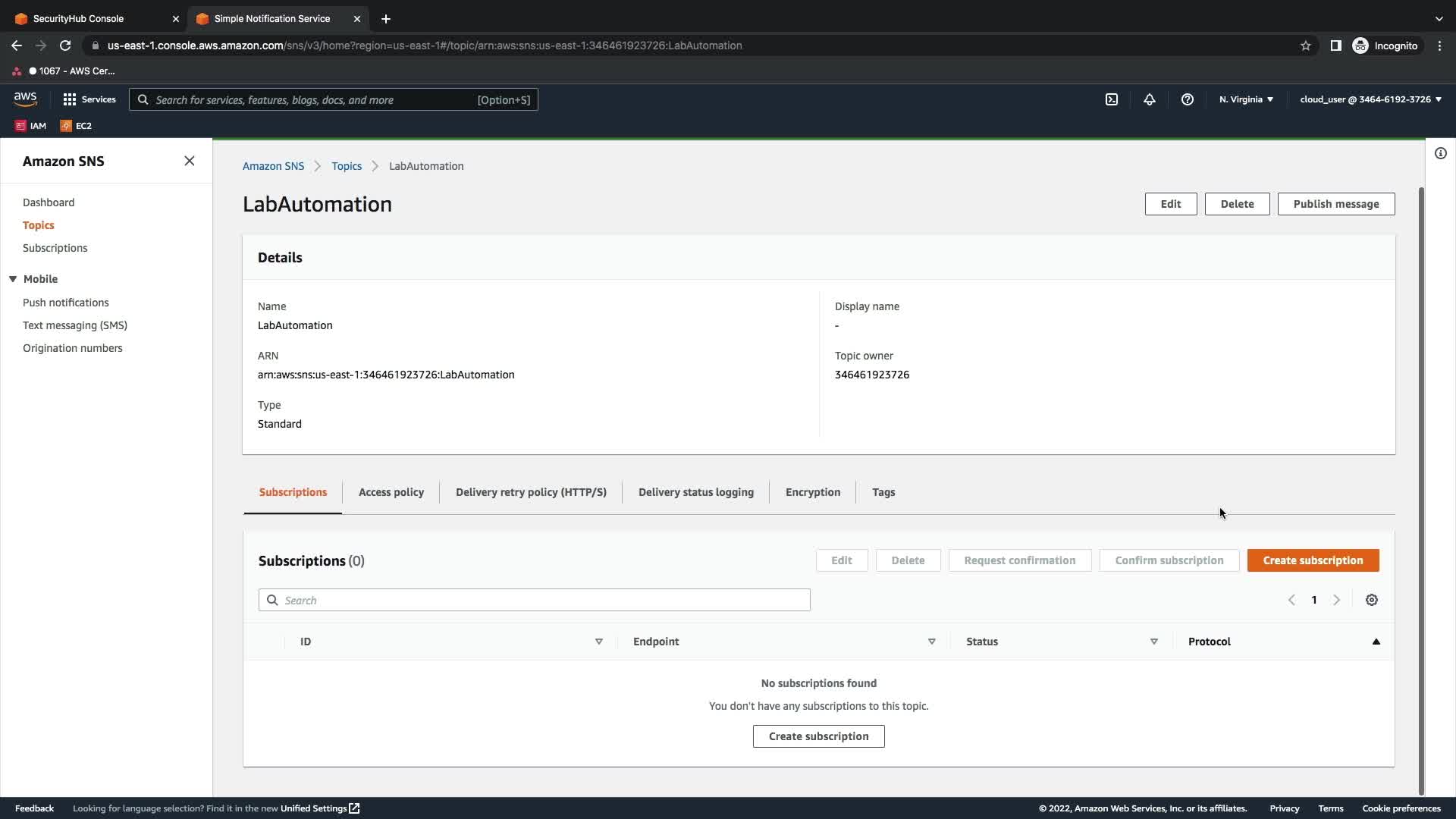Click the IAM shortcut icon in favorites bar
The height and width of the screenshot is (819, 1456).
coord(20,126)
